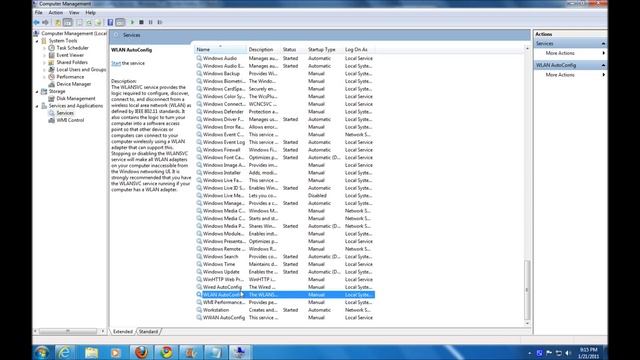The image size is (640, 360).
Task: Open Help from the blue question-mark toolbar icon
Action: 110,22
